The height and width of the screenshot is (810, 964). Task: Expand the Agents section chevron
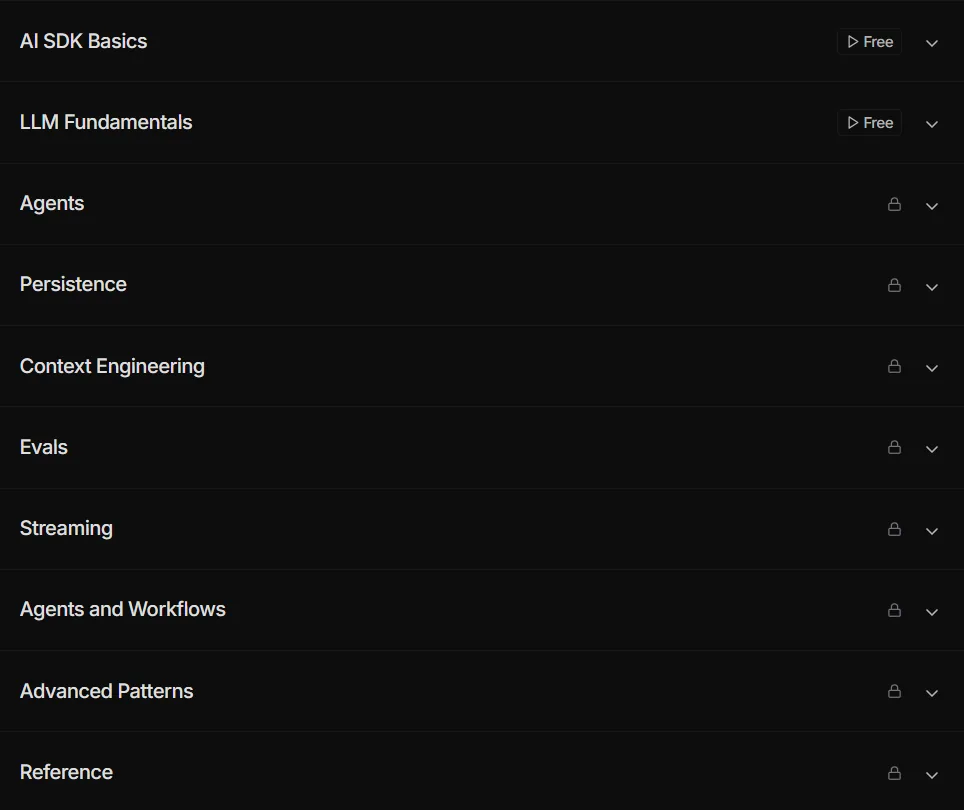[932, 206]
